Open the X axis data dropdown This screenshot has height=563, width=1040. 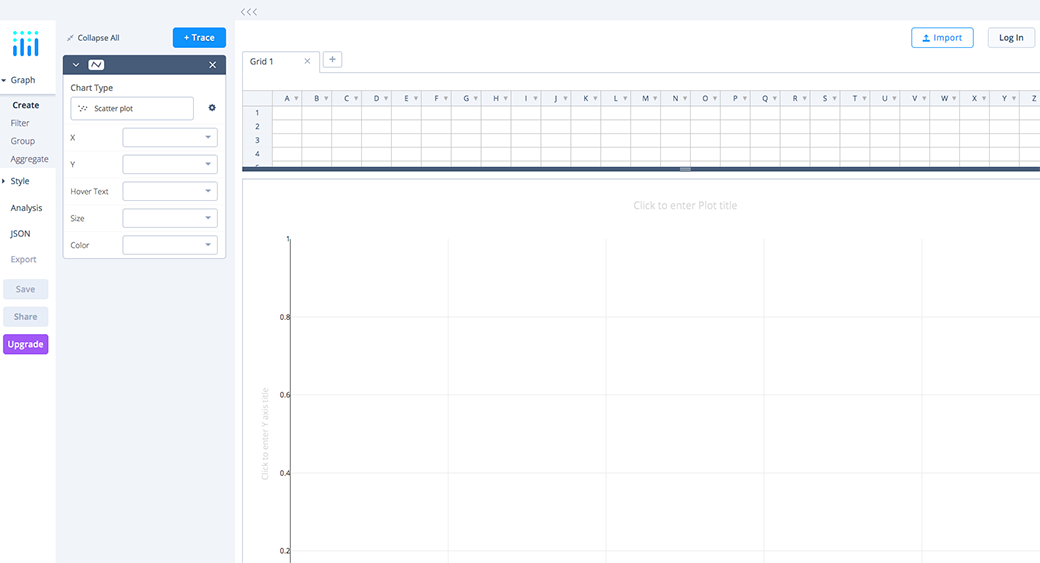[170, 137]
